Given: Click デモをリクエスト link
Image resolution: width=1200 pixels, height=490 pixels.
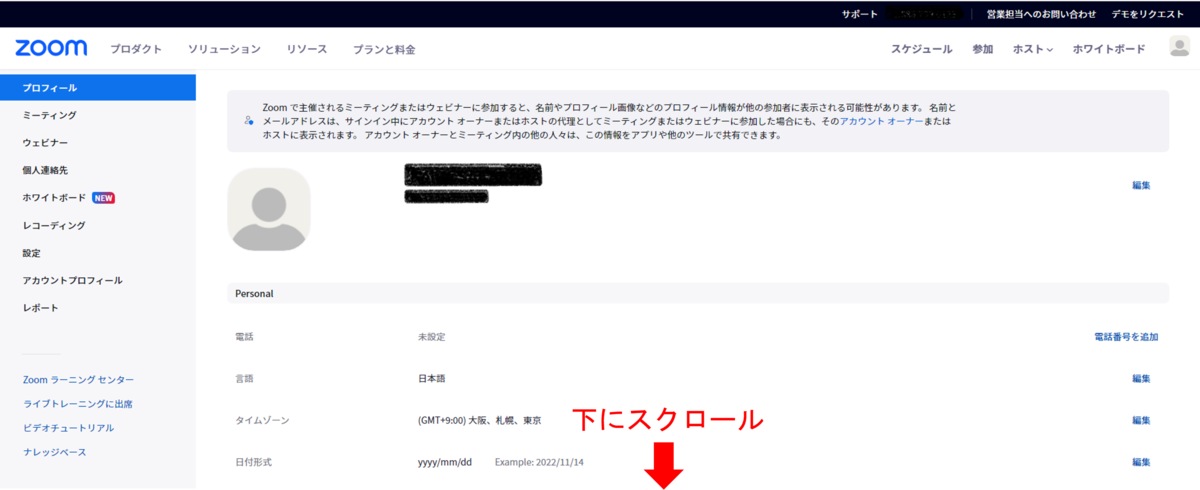Looking at the screenshot, I should [x=1147, y=14].
